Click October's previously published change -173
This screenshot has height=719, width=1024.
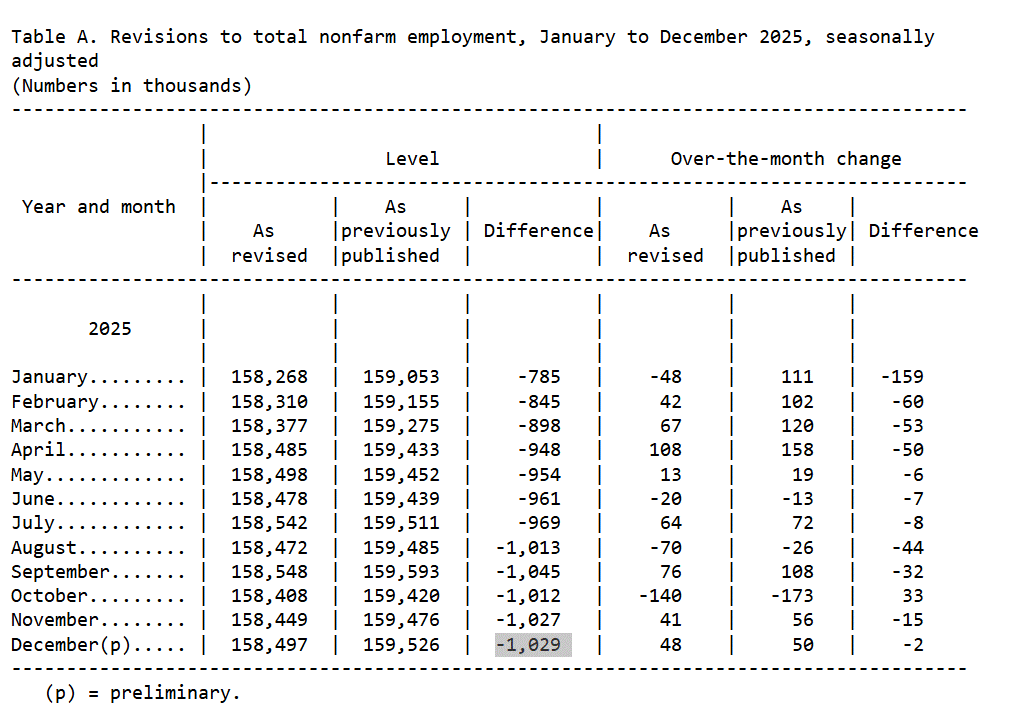point(791,596)
